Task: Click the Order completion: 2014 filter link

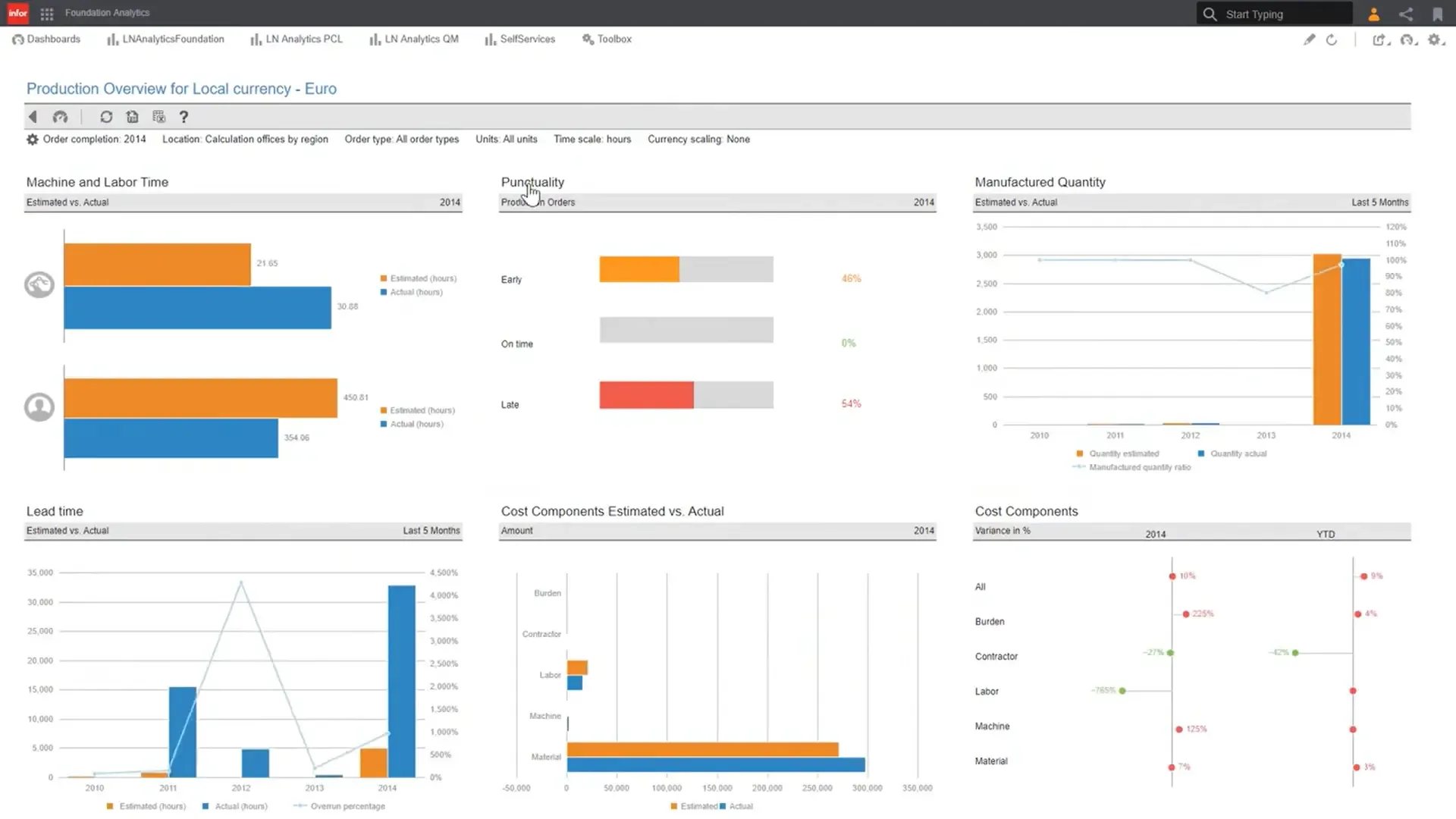Action: click(93, 139)
